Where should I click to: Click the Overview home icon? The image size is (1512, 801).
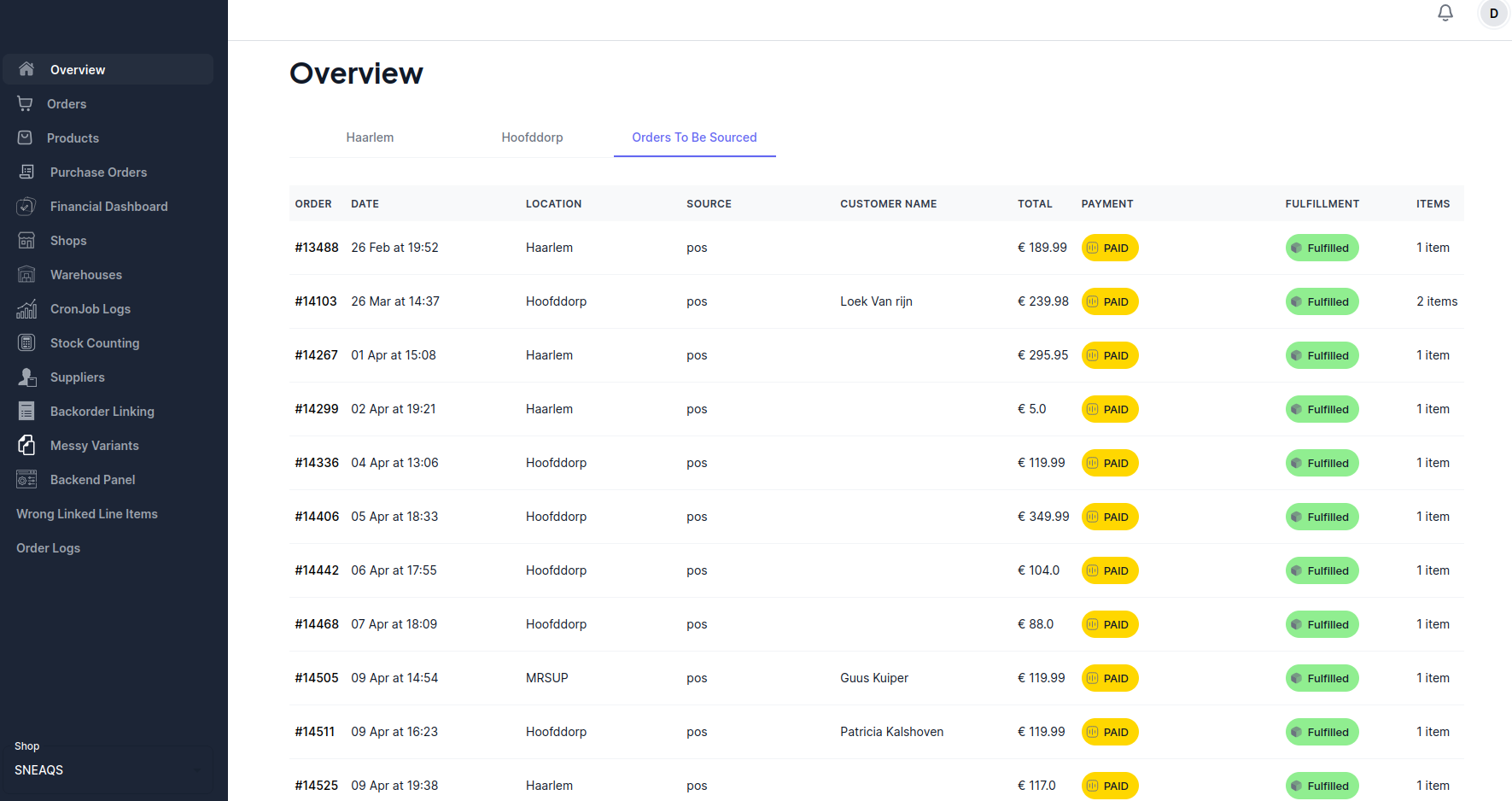[x=26, y=69]
